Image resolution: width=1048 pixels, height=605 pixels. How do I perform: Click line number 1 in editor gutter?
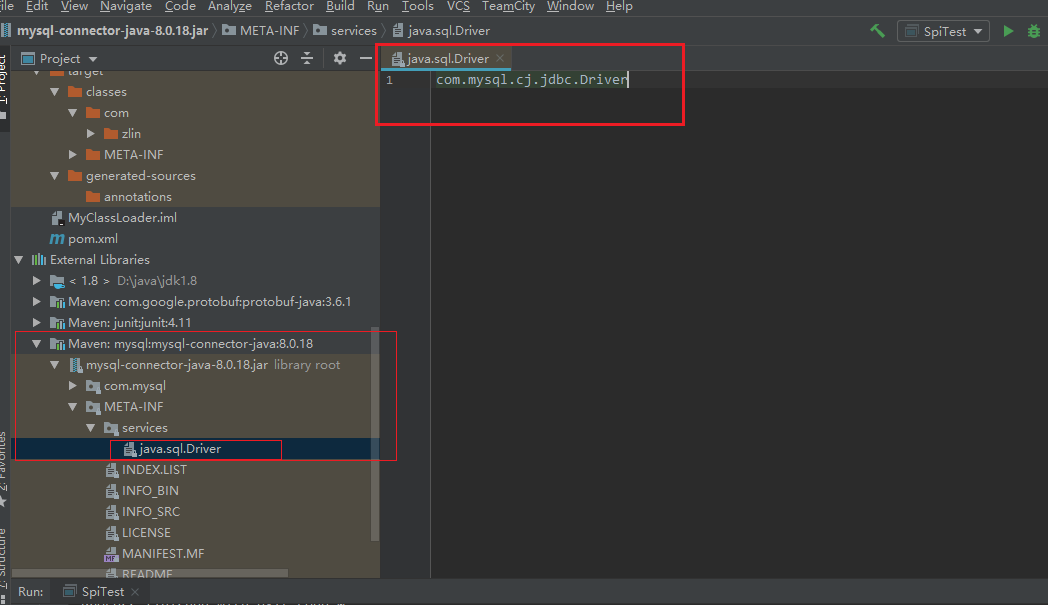[389, 80]
